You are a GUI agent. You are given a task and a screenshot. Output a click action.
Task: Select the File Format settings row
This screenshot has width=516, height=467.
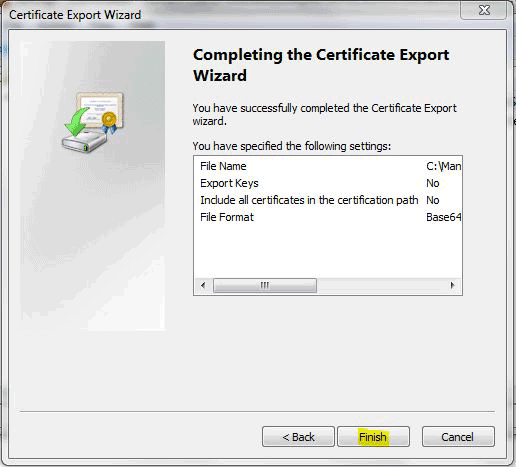coord(328,217)
